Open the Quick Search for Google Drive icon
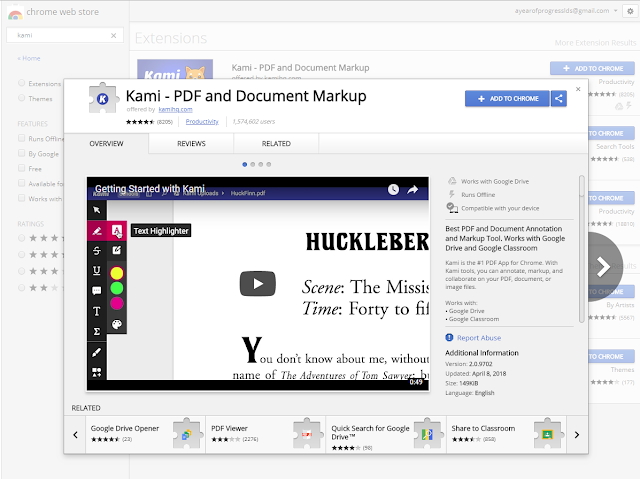Screen dimensions: 640x479 tap(427, 434)
